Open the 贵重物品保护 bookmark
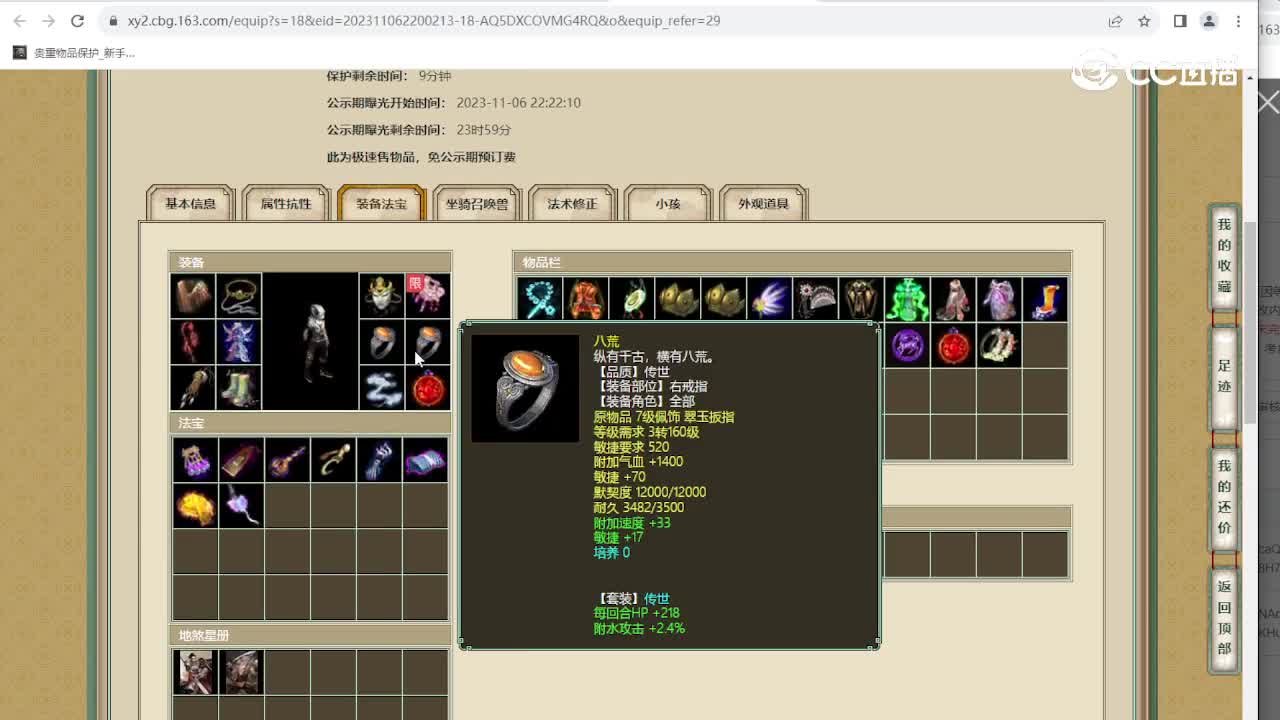This screenshot has height=720, width=1280. (x=75, y=52)
